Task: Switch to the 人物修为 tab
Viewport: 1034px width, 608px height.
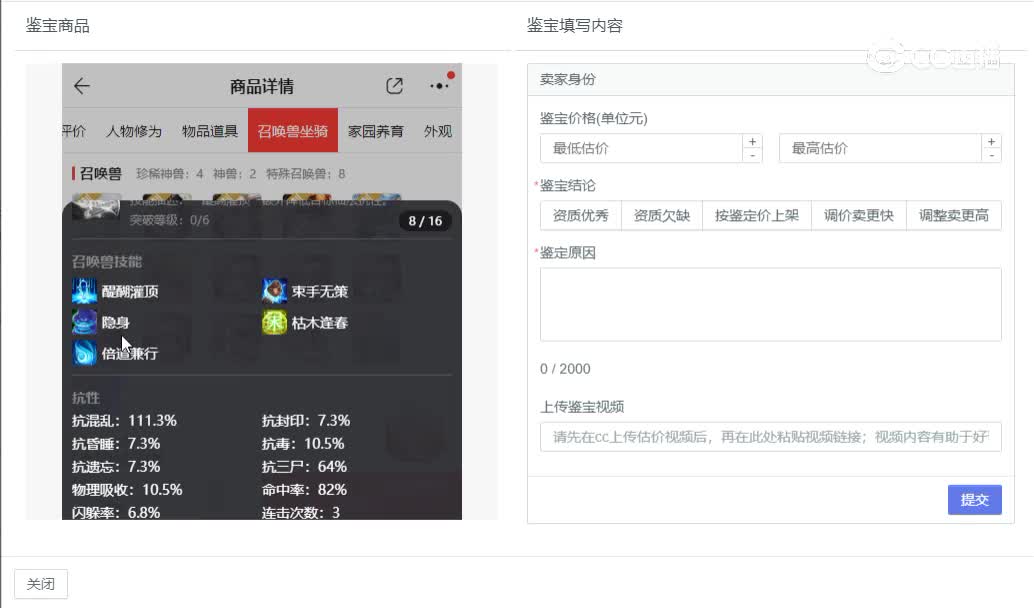Action: pos(134,131)
